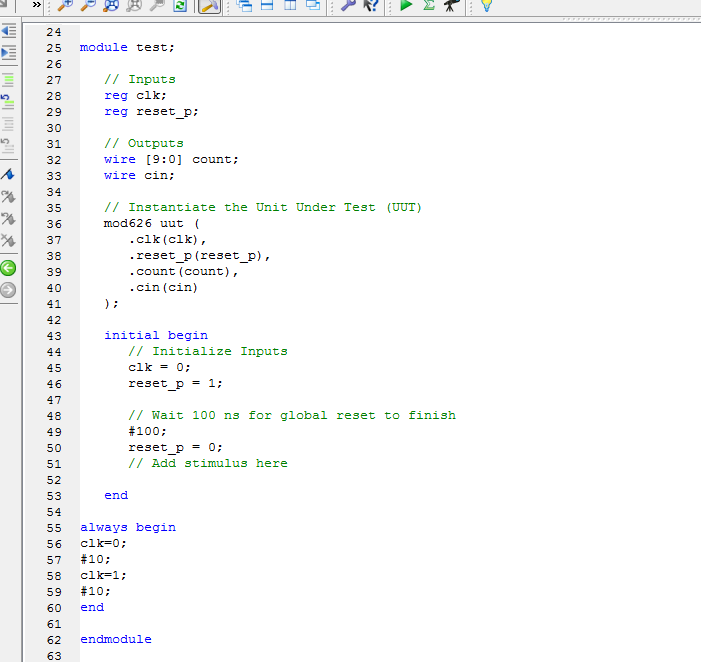The image size is (701, 662).
Task: Click the 'initial begin' line
Action: [x=156, y=335]
